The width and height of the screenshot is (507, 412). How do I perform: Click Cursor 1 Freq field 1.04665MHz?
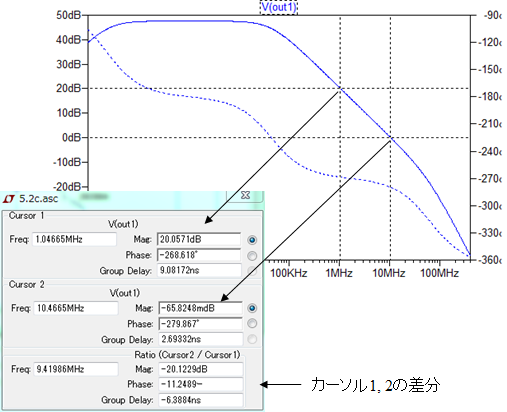pos(74,239)
